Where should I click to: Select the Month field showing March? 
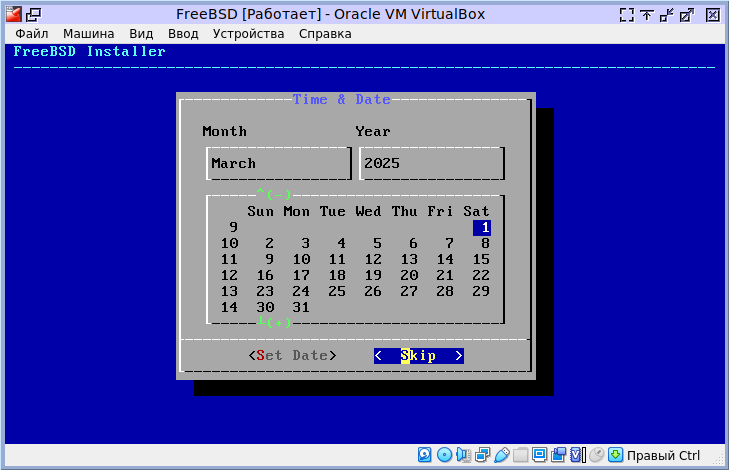[x=279, y=164]
